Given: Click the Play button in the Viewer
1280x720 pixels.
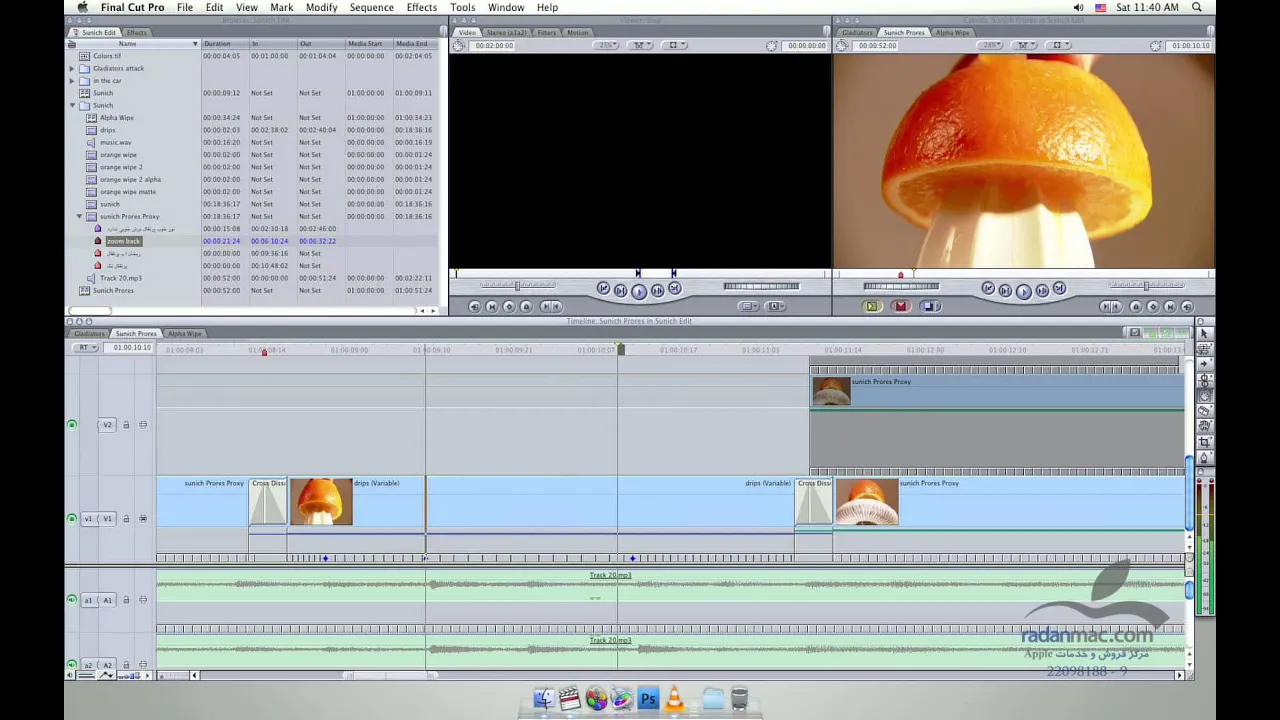Looking at the screenshot, I should coord(639,290).
